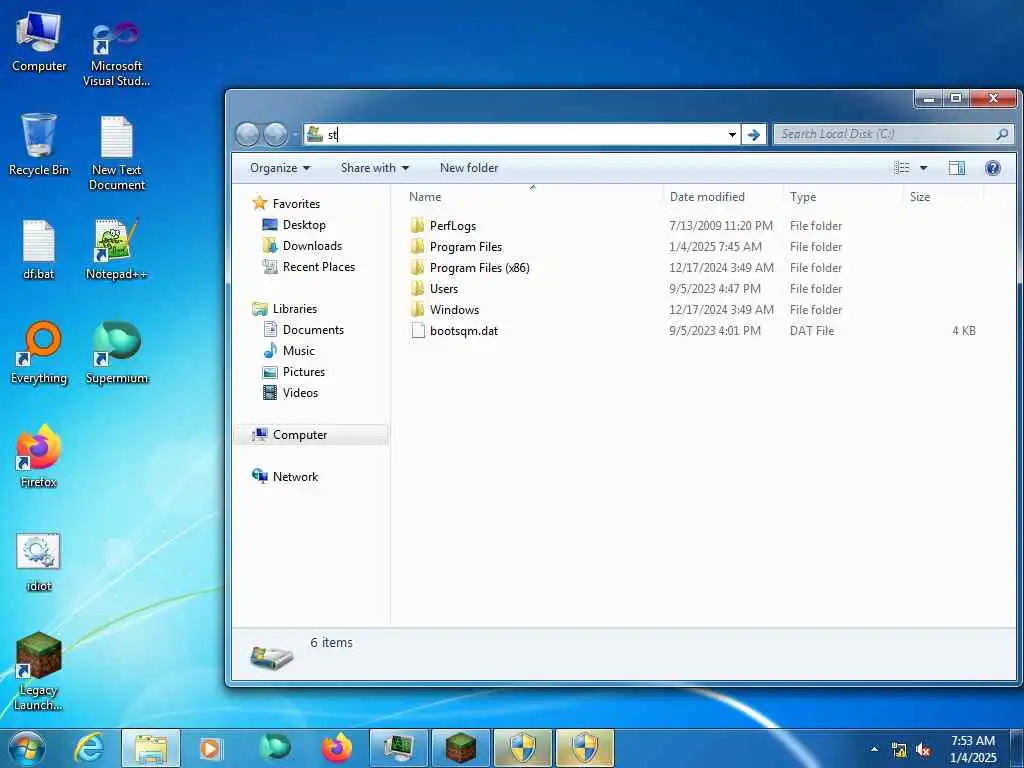Screen dimensions: 1024x768
Task: Click first shield taskbar button
Action: [x=523, y=748]
